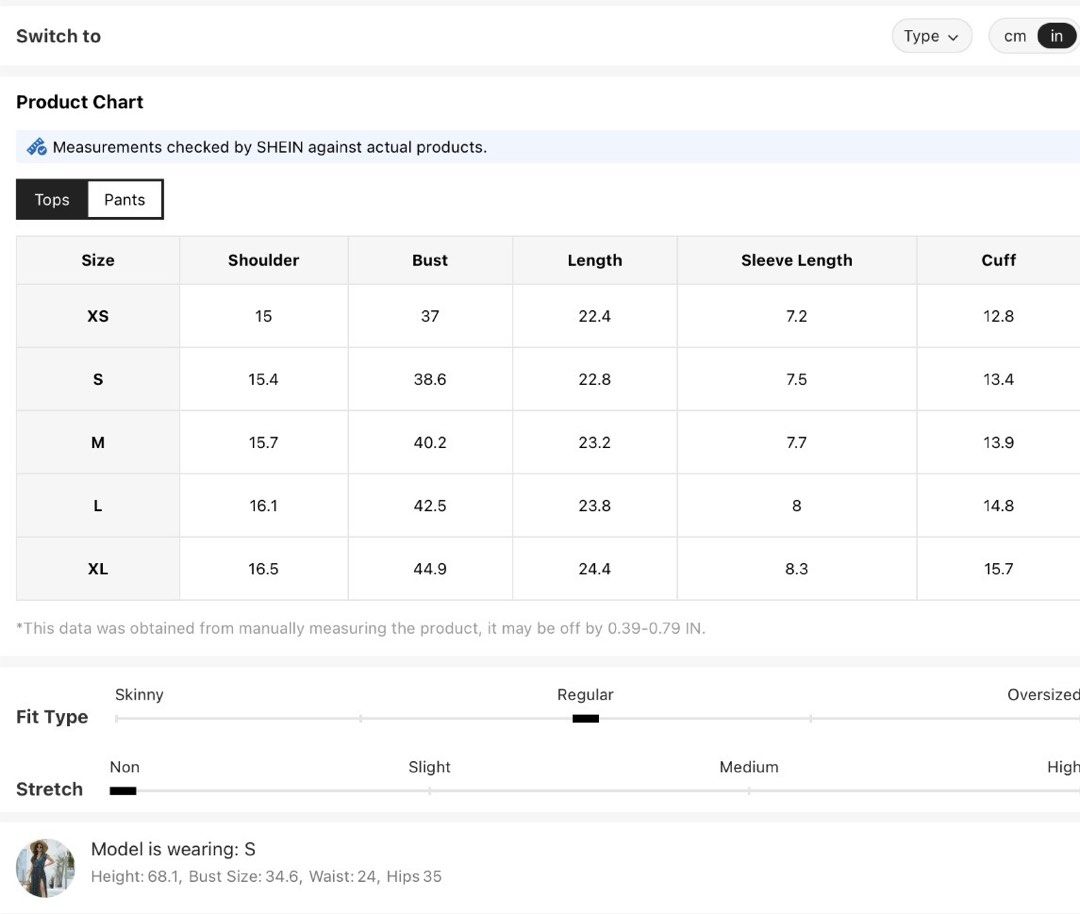1080x914 pixels.
Task: Click the Regular fit type marker
Action: [x=585, y=718]
